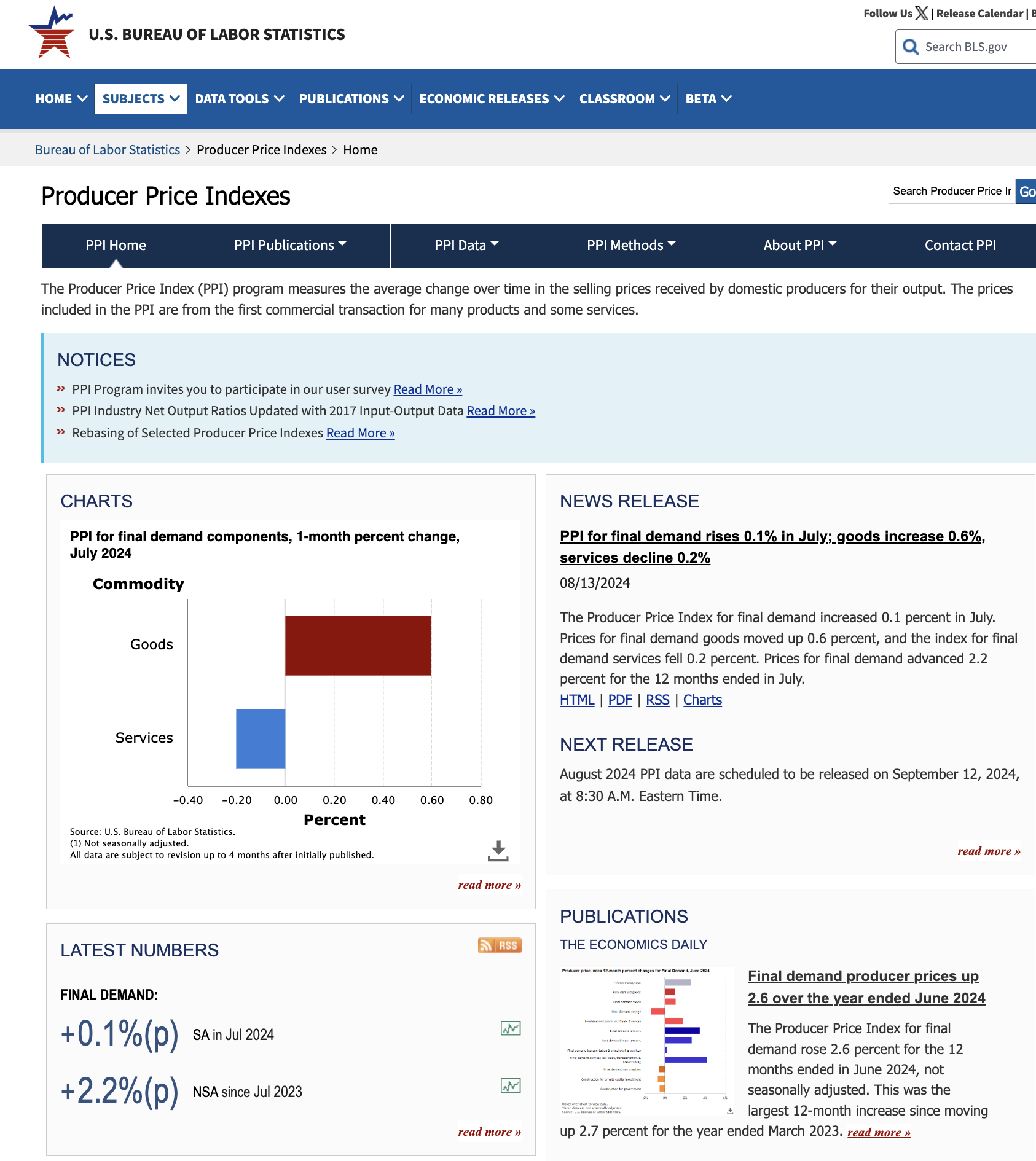Click the red Goods bar in chart

(358, 646)
